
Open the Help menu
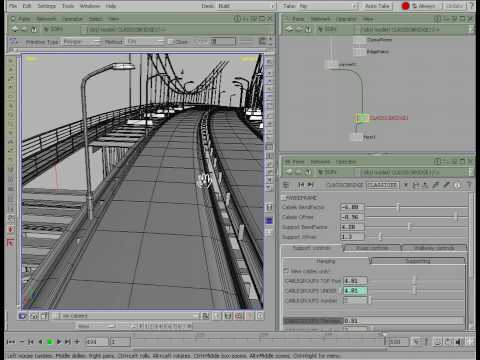[x=111, y=6]
